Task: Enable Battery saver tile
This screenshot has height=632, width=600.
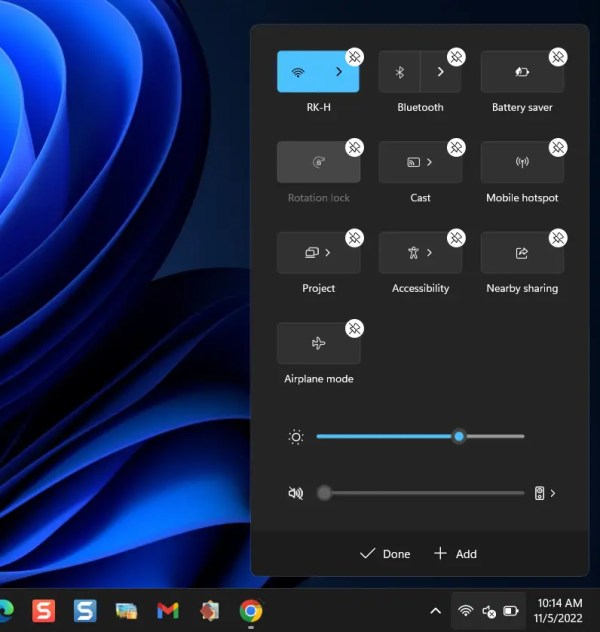Action: coord(522,73)
